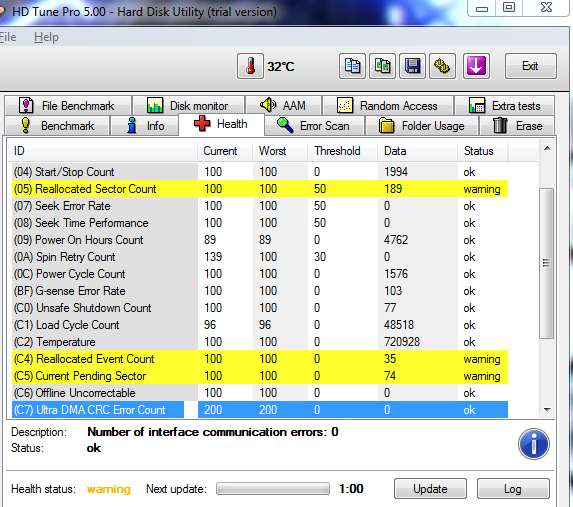Copy info to clipboard icon
573x507 pixels.
[352, 66]
